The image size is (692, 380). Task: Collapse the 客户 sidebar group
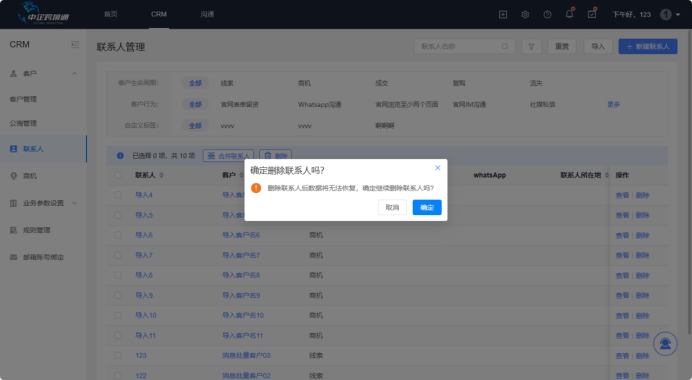[74, 74]
